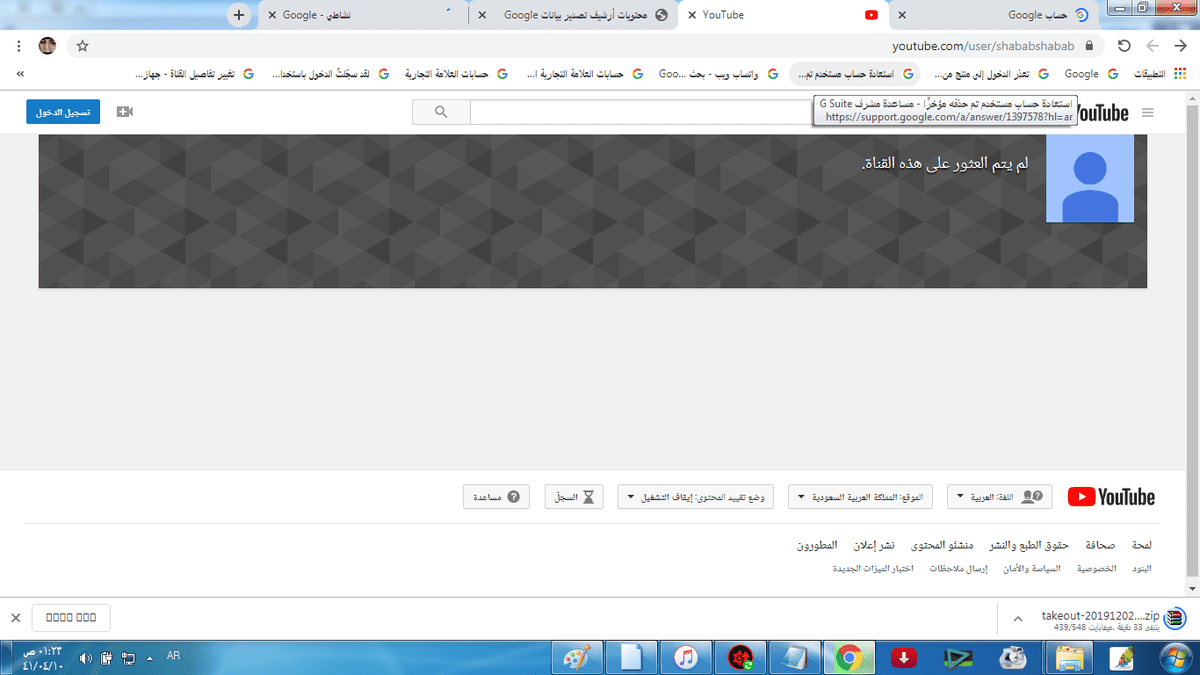Viewport: 1200px width, 675px height.
Task: Close the downloads bar
Action: click(x=14, y=618)
